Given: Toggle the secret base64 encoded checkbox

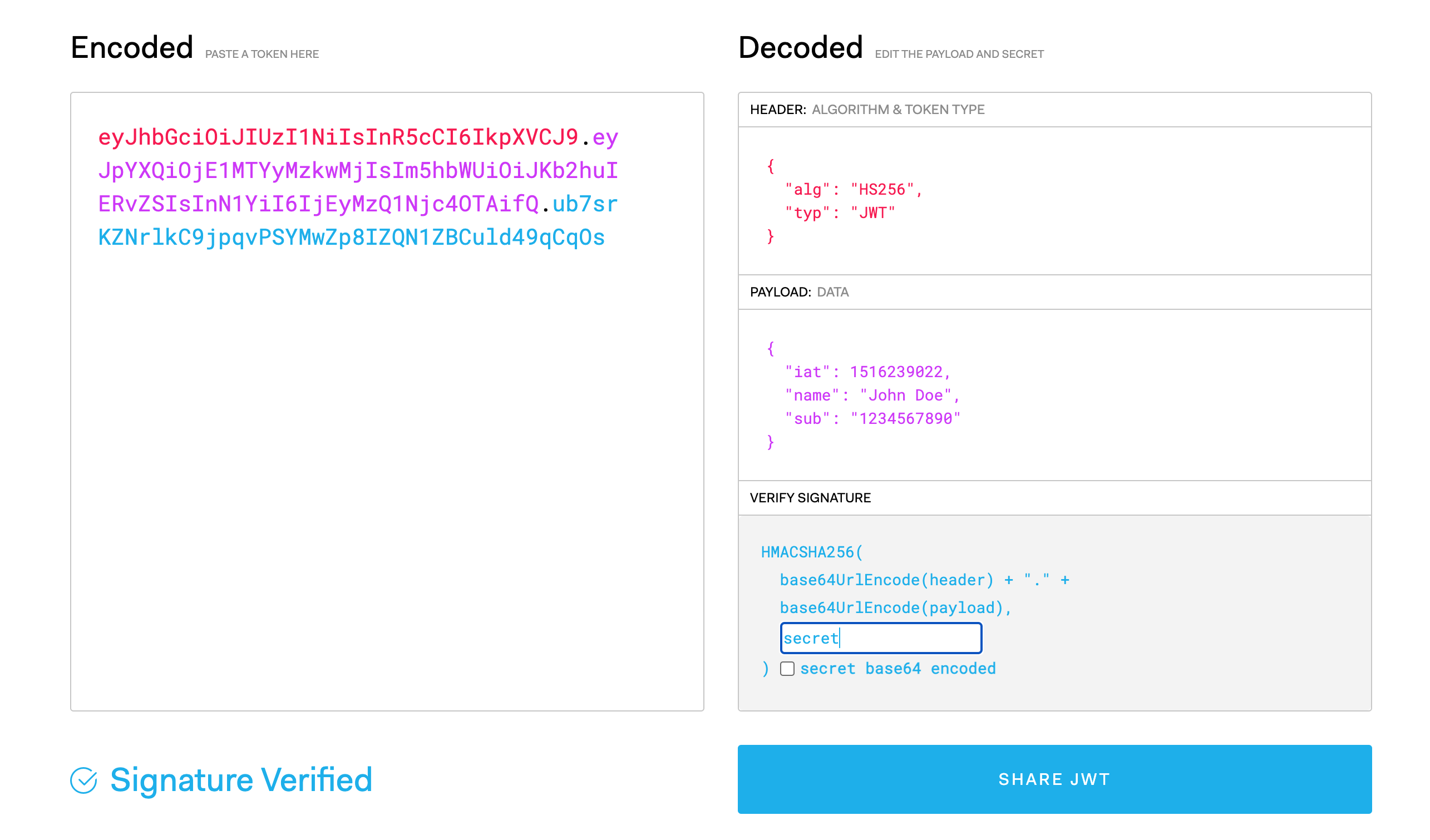Looking at the screenshot, I should tap(787, 669).
